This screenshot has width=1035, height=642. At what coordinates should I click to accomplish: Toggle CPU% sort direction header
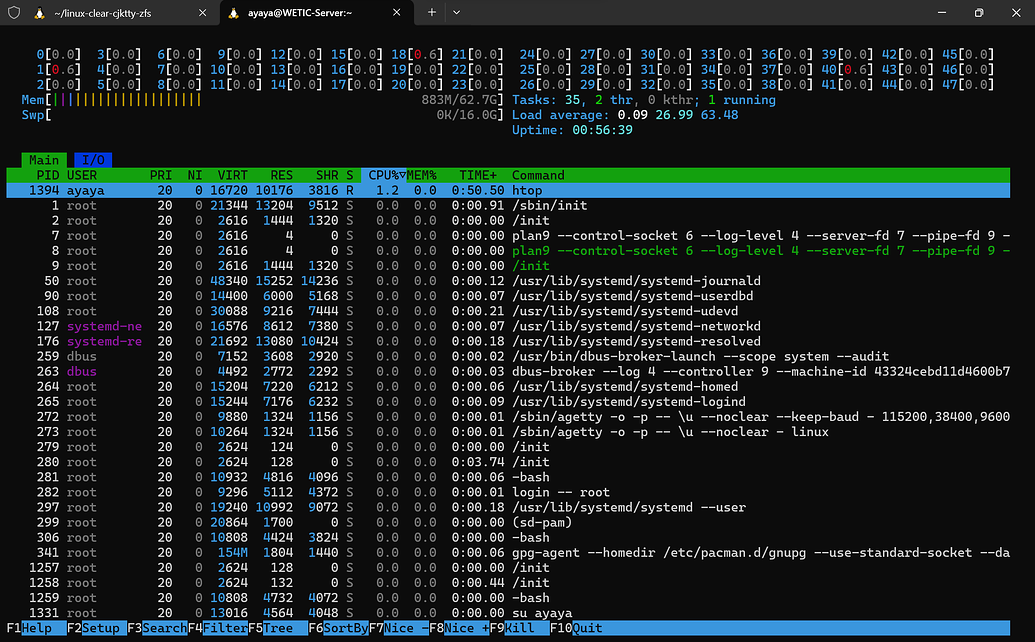coord(386,176)
